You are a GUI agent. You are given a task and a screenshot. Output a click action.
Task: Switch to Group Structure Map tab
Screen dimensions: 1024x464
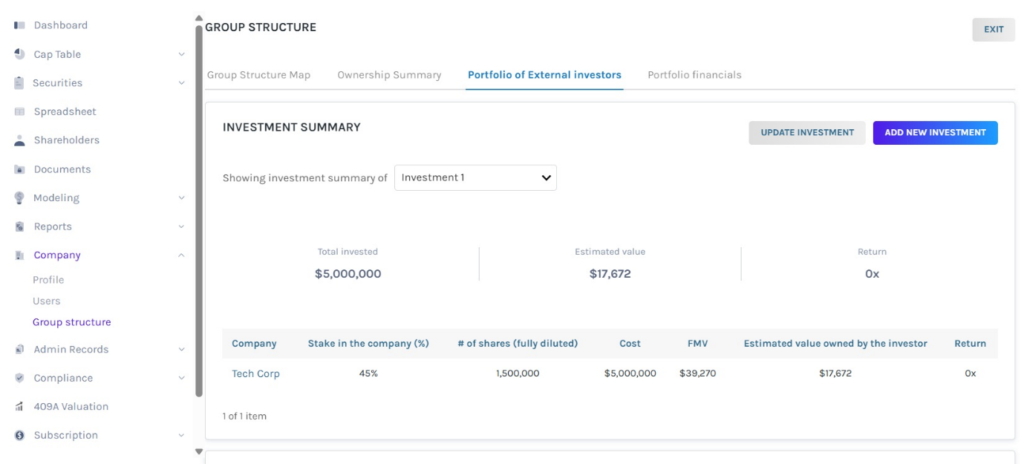click(259, 75)
